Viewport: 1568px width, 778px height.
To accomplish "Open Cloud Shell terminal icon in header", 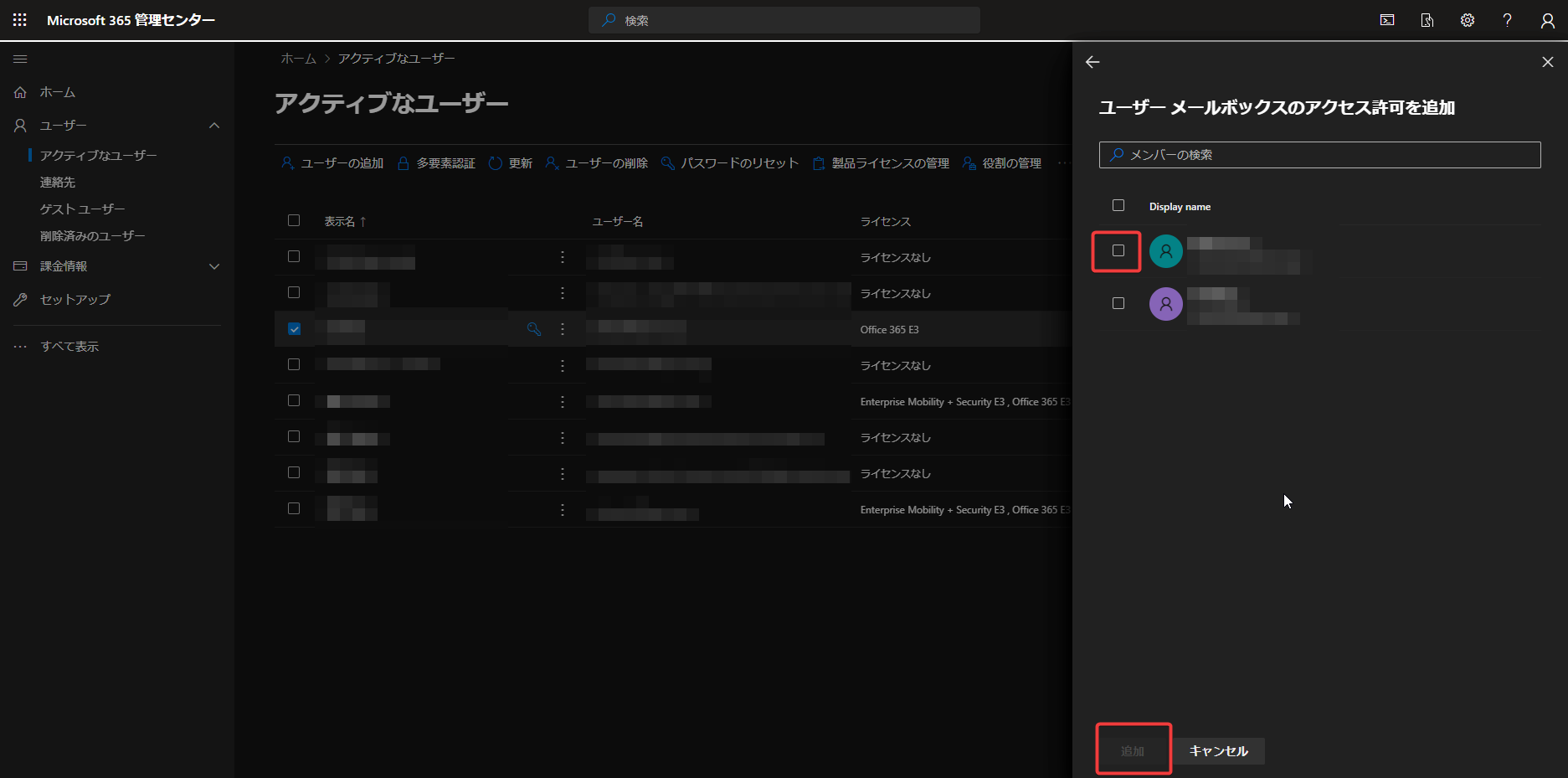I will [1387, 20].
